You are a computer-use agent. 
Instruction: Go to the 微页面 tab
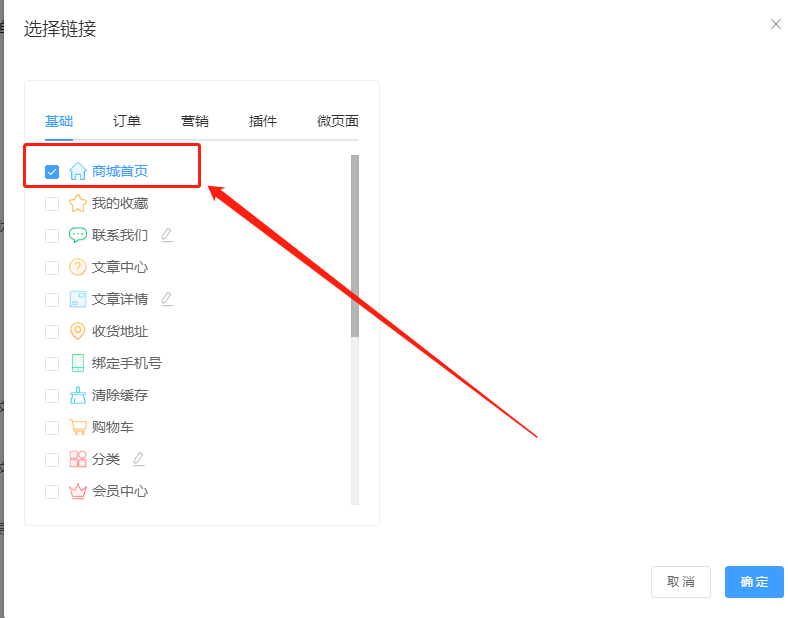click(x=338, y=121)
